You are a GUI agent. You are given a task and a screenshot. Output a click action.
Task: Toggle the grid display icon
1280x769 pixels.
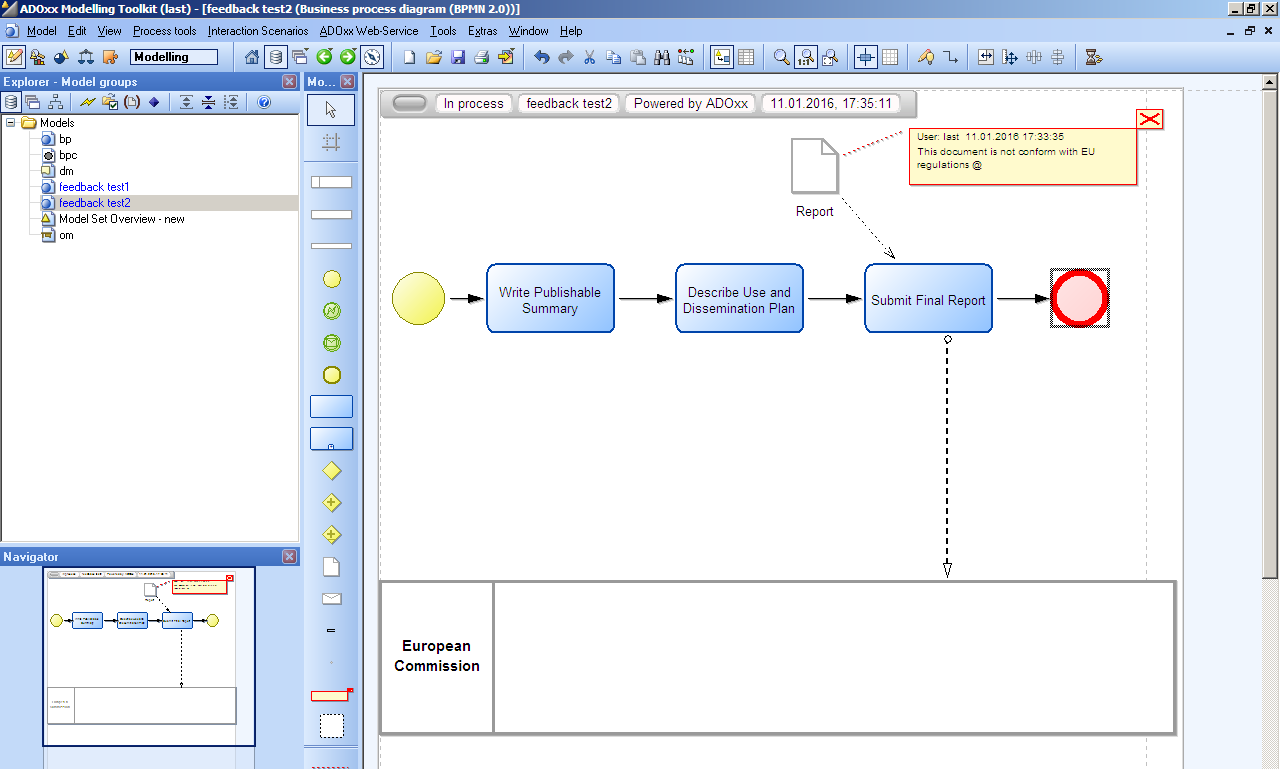[x=890, y=57]
